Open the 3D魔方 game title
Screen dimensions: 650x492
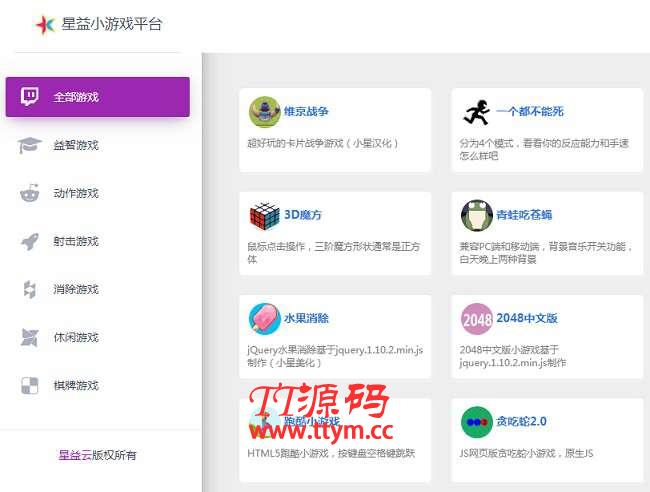303,215
